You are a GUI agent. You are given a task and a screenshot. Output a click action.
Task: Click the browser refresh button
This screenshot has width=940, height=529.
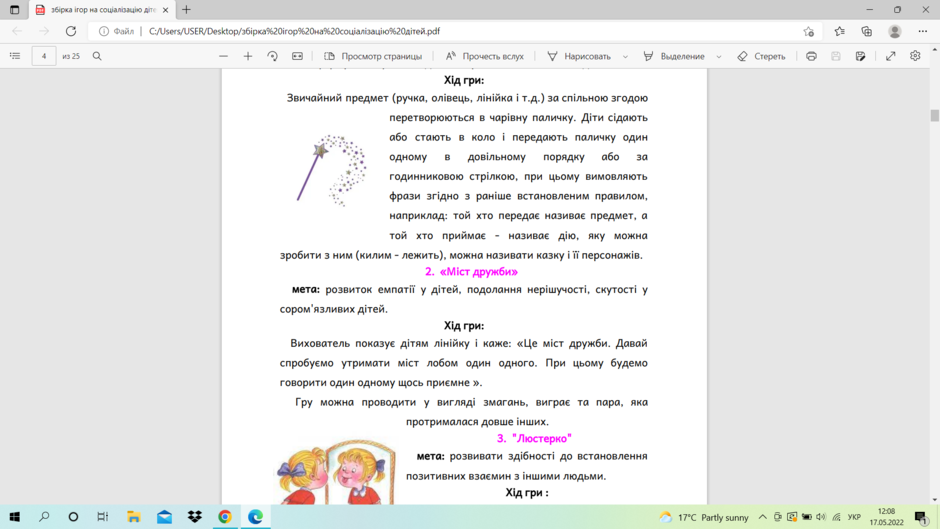(71, 31)
